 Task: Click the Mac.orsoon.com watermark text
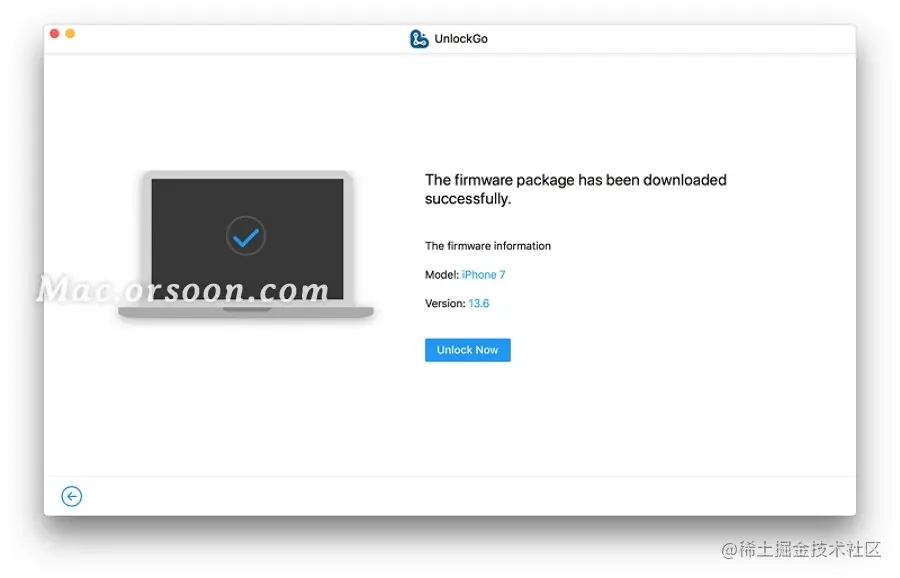183,290
